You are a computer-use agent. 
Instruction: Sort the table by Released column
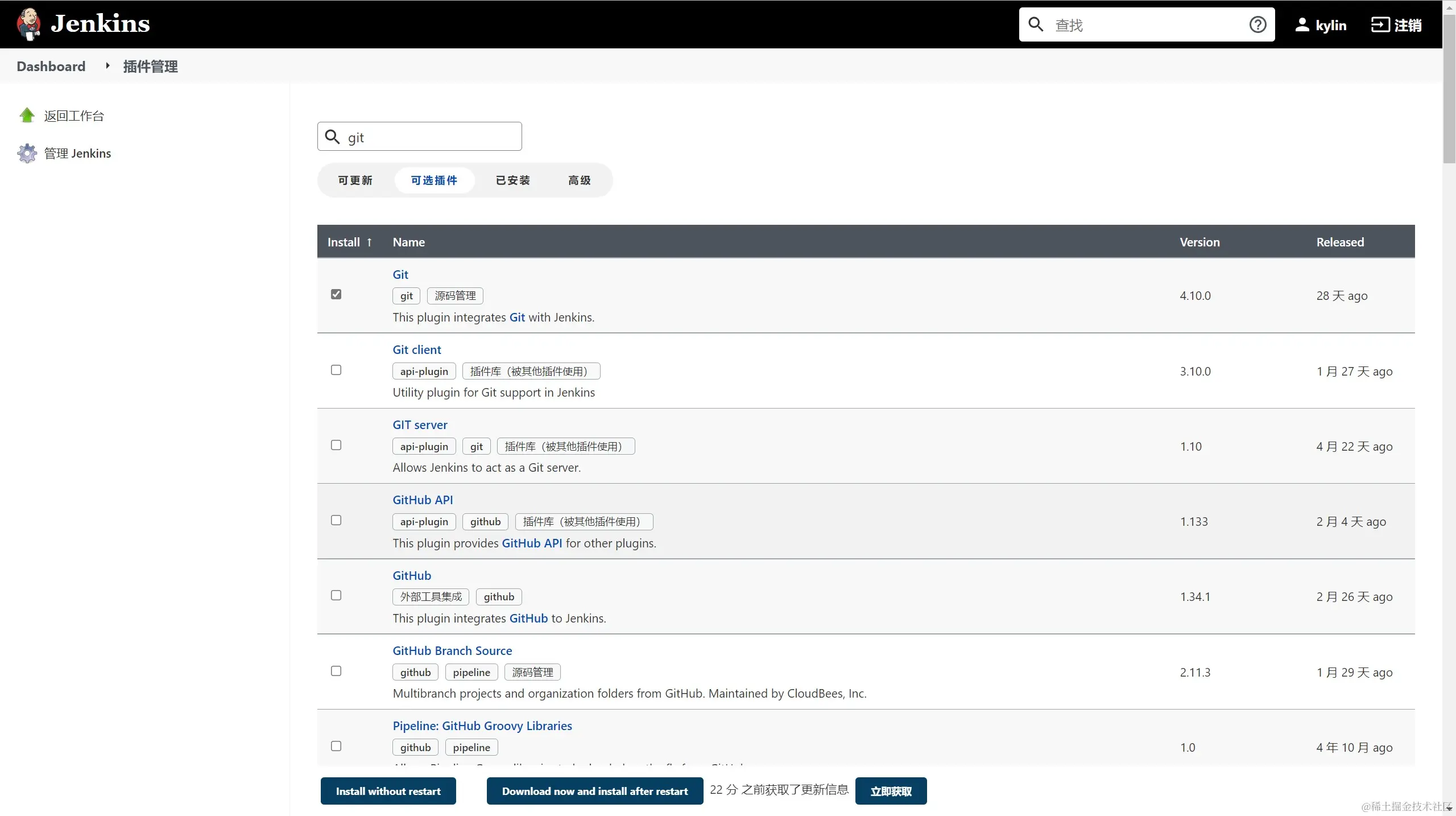click(x=1339, y=242)
